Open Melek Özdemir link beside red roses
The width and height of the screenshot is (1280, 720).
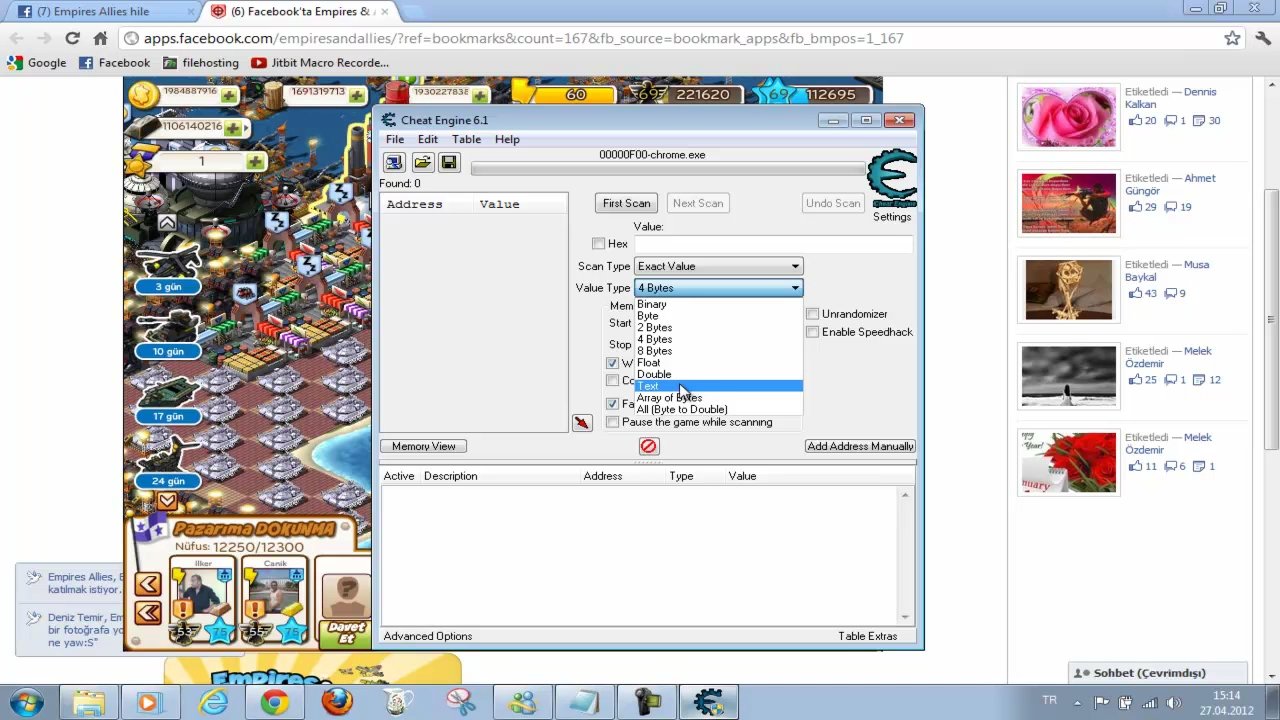(1168, 443)
